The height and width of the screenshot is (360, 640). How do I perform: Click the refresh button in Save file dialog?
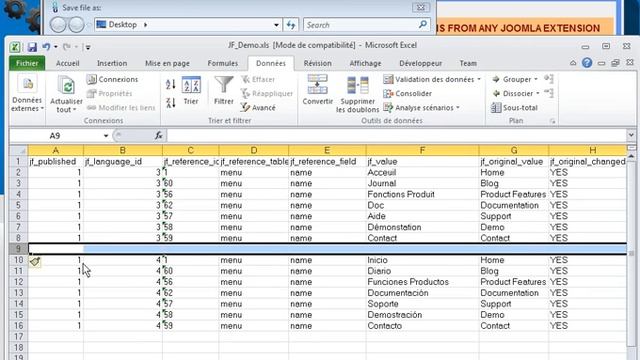coord(291,25)
